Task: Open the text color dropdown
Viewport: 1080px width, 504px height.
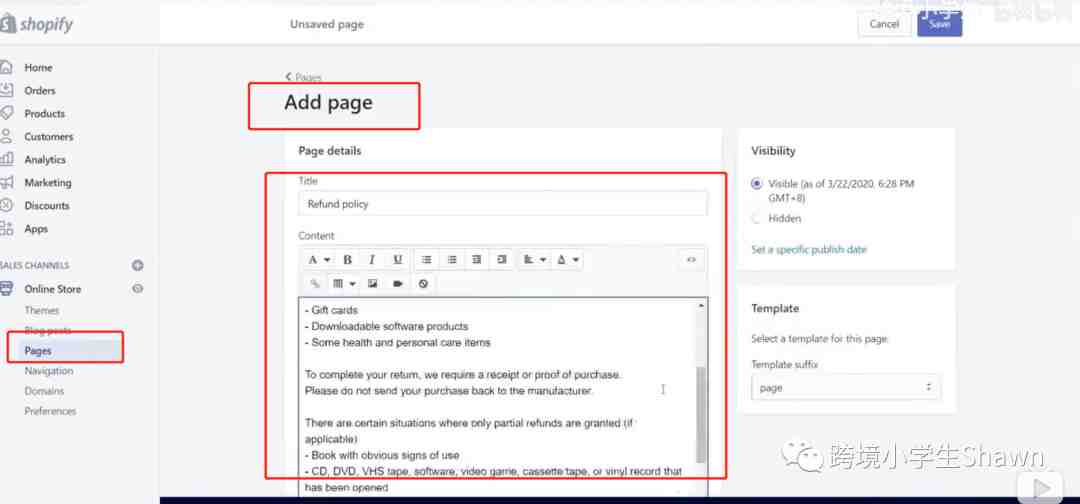Action: [567, 260]
